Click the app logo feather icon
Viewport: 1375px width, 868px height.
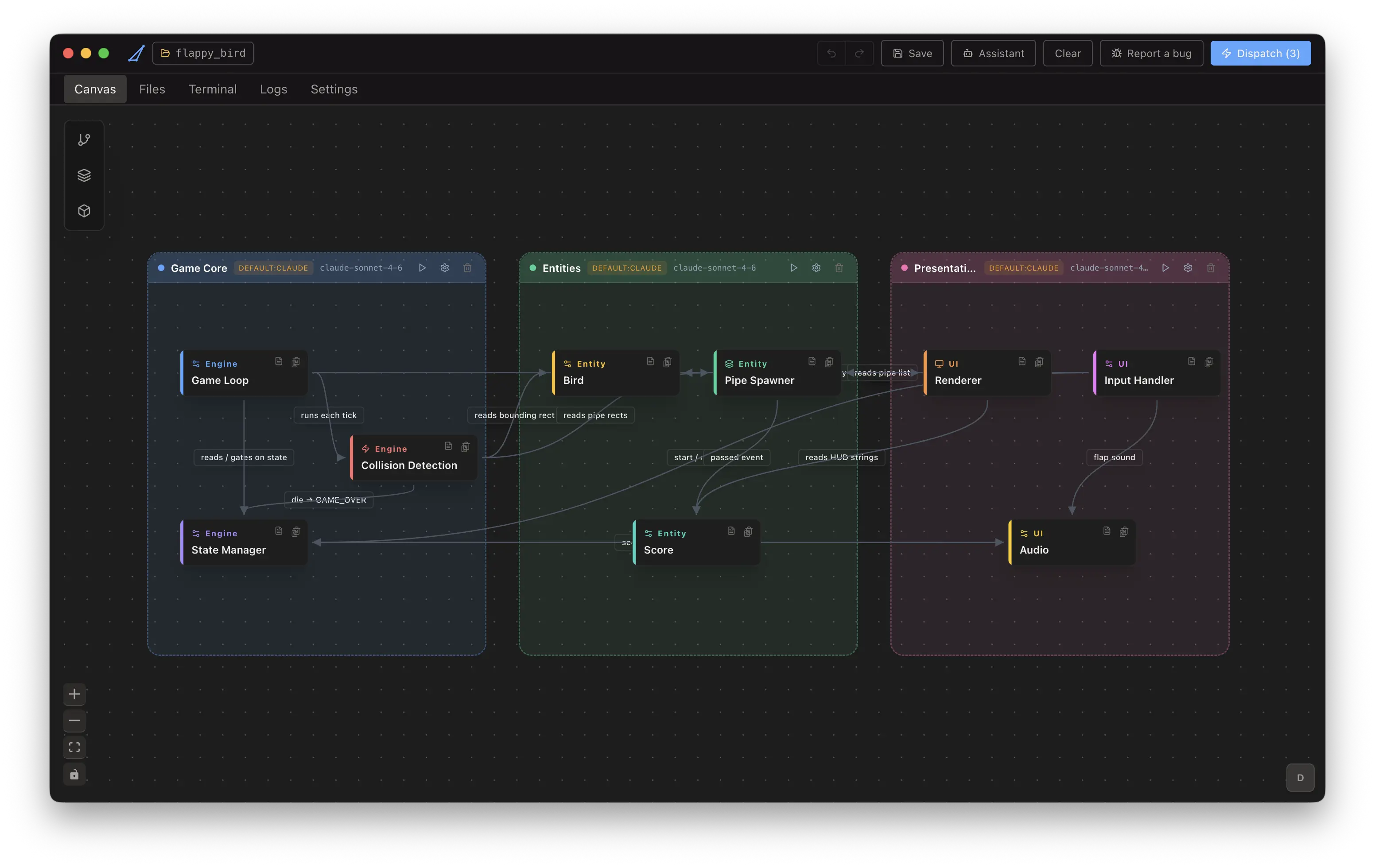(x=136, y=53)
